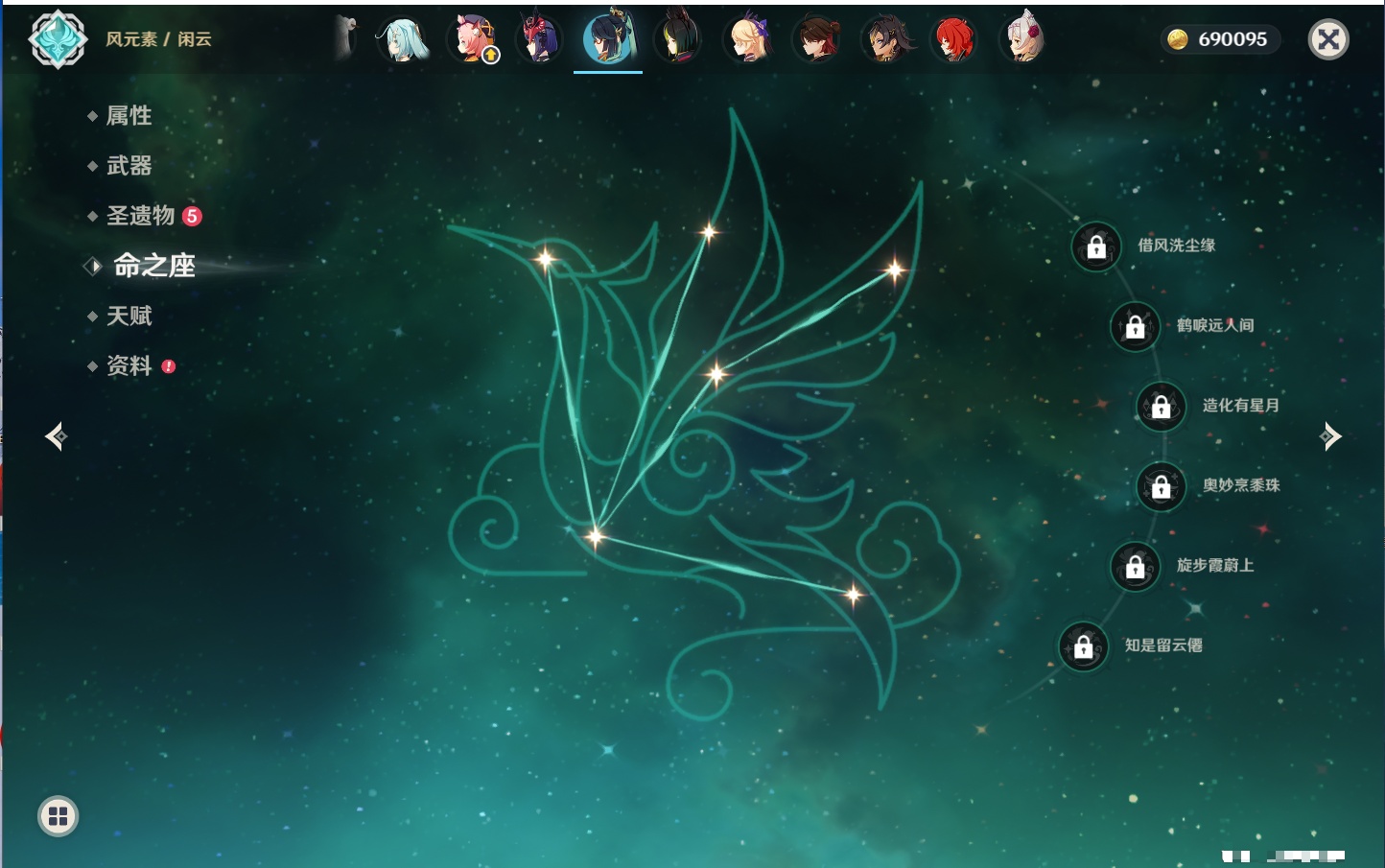Click the lock icon for 借风洗尘缘
1385x868 pixels.
tap(1096, 247)
